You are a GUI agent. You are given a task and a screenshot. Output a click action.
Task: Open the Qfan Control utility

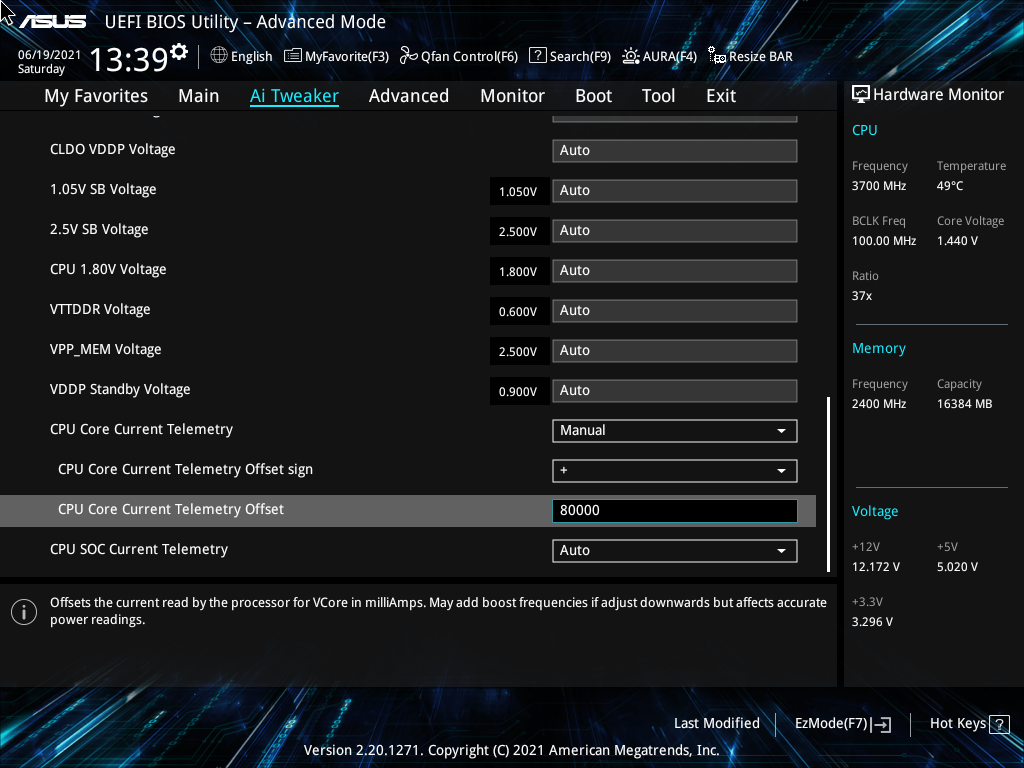click(458, 56)
